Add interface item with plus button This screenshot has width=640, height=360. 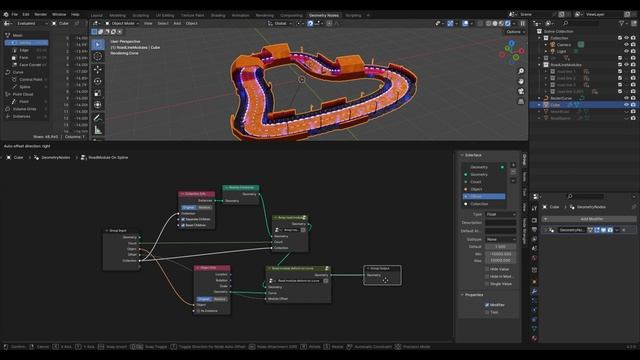pyautogui.click(x=513, y=165)
